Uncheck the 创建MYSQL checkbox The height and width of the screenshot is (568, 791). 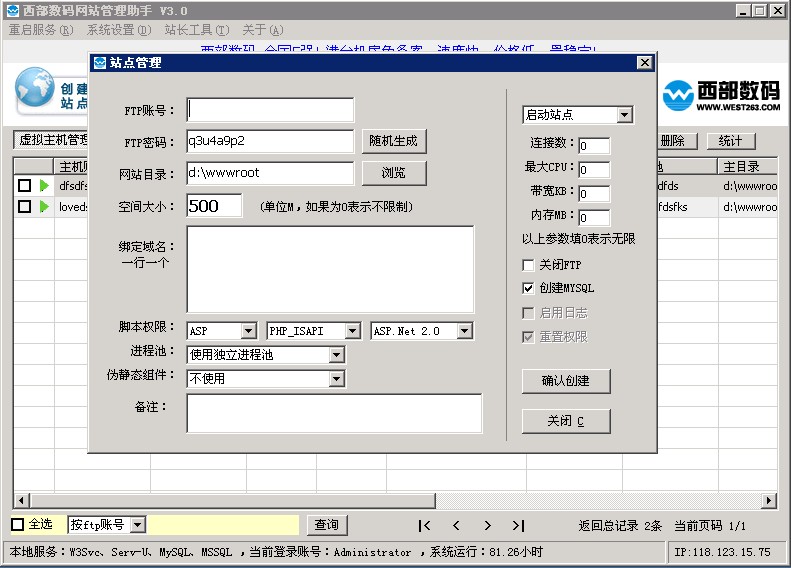(528, 288)
